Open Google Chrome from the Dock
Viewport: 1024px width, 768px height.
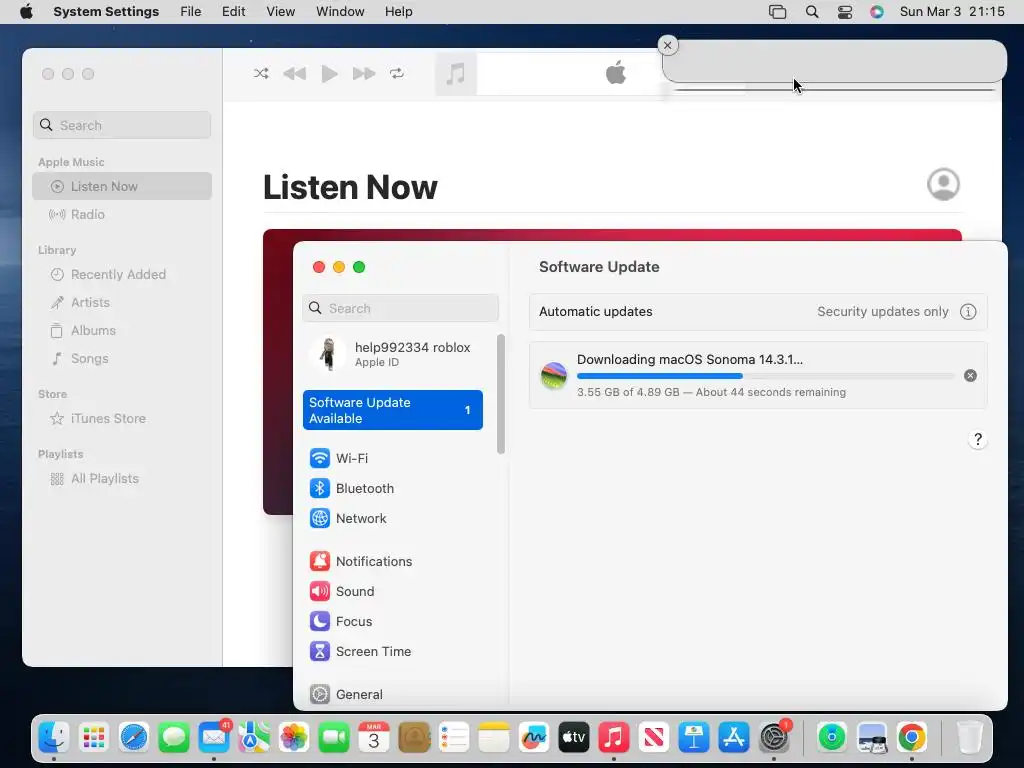tap(912, 737)
